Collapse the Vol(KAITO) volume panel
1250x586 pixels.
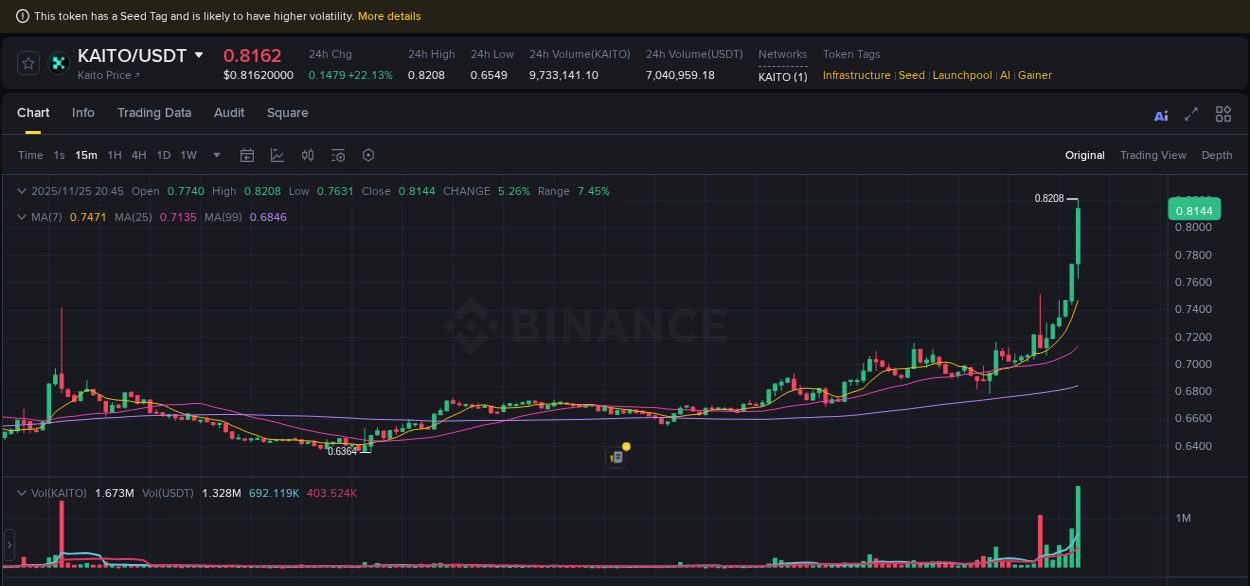tap(22, 493)
